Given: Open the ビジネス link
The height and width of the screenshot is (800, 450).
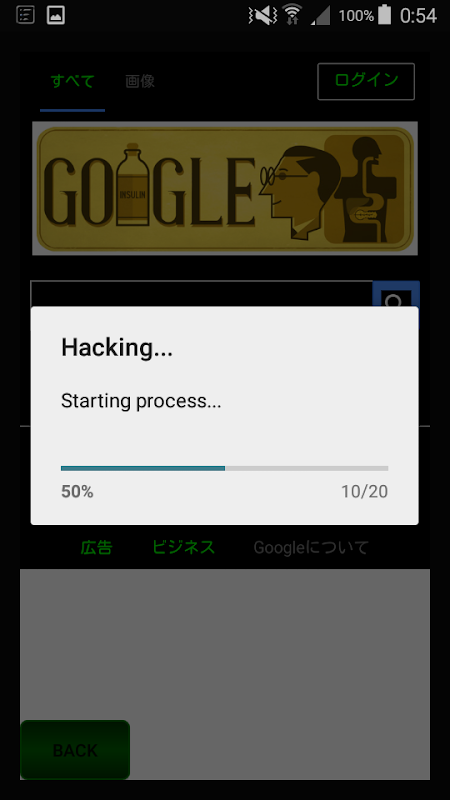Looking at the screenshot, I should (x=184, y=547).
